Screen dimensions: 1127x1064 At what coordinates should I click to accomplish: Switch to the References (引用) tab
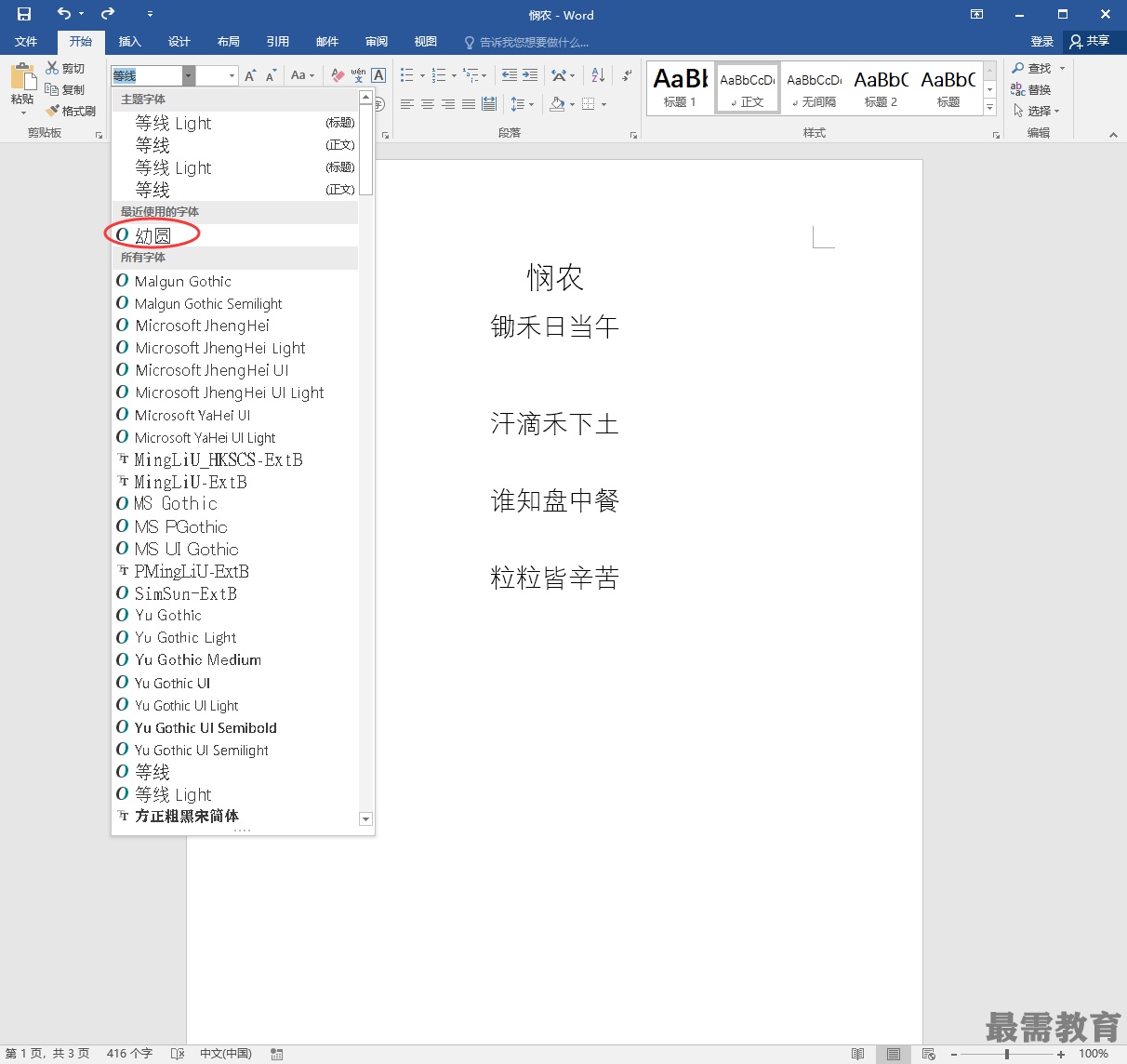tap(278, 42)
